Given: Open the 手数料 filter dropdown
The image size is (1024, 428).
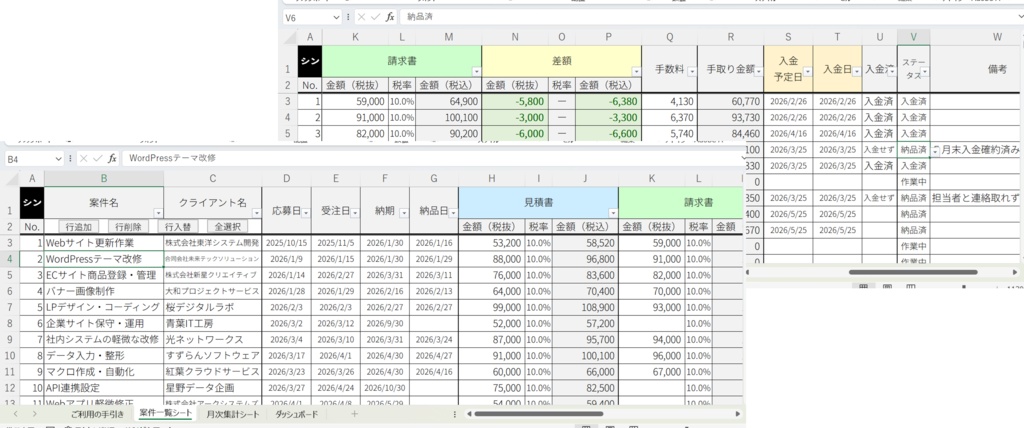Looking at the screenshot, I should [692, 71].
